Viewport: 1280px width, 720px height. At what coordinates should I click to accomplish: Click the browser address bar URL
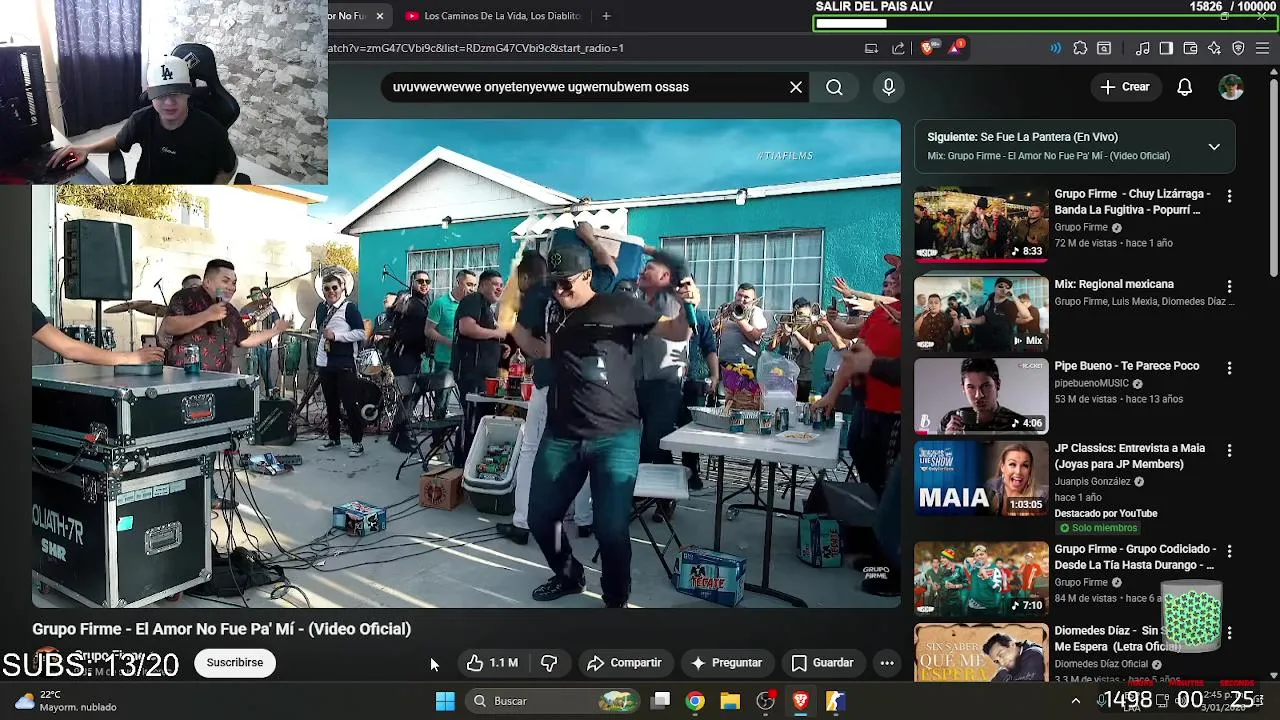point(476,48)
